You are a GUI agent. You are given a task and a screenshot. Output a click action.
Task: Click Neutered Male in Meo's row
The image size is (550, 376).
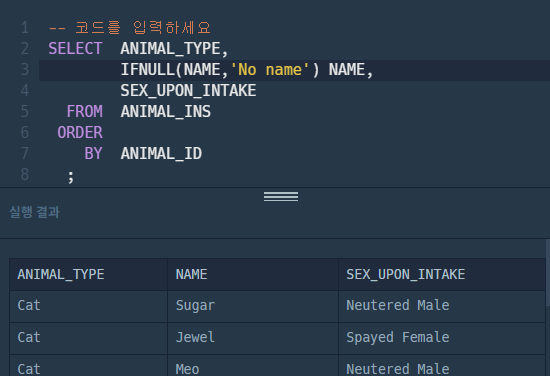click(x=442, y=365)
